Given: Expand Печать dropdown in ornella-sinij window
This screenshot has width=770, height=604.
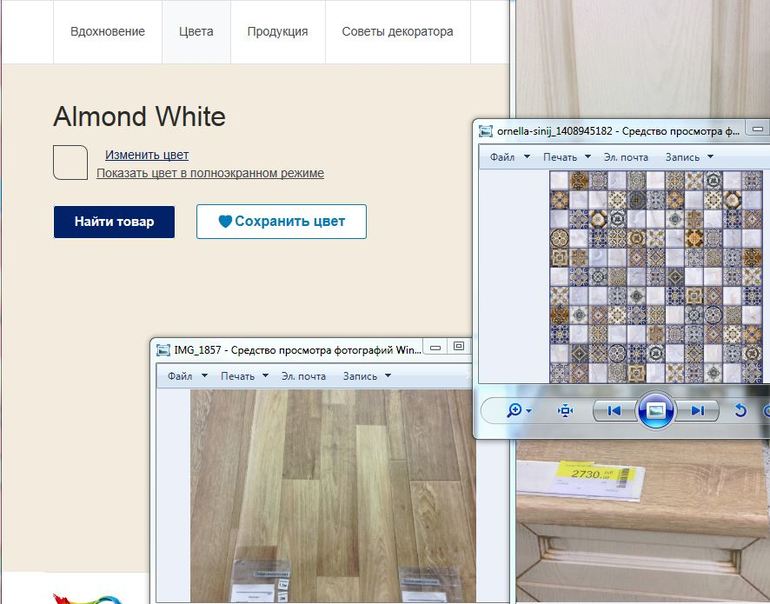Looking at the screenshot, I should pos(588,157).
